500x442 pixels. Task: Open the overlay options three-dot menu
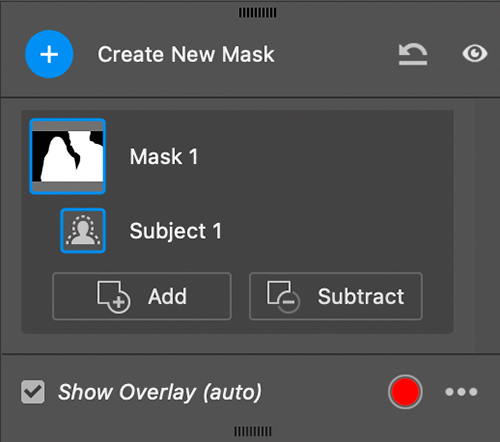pos(461,392)
